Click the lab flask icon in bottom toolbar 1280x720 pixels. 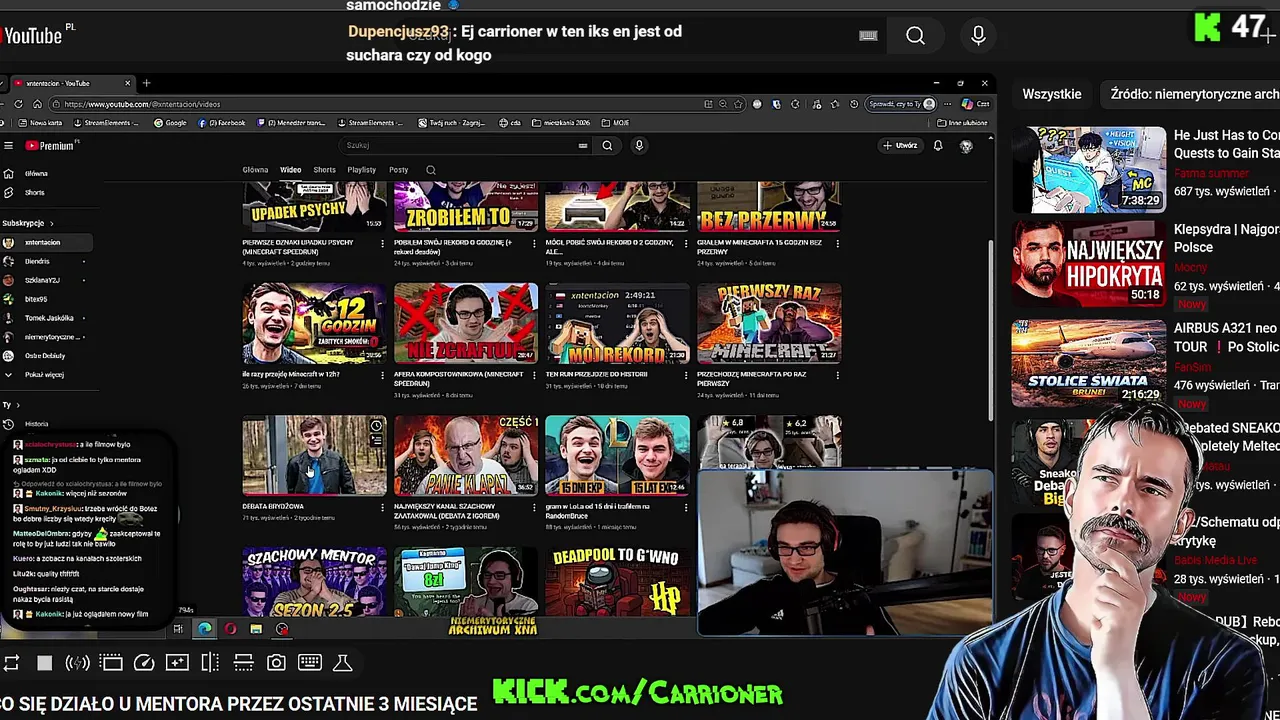tap(342, 663)
